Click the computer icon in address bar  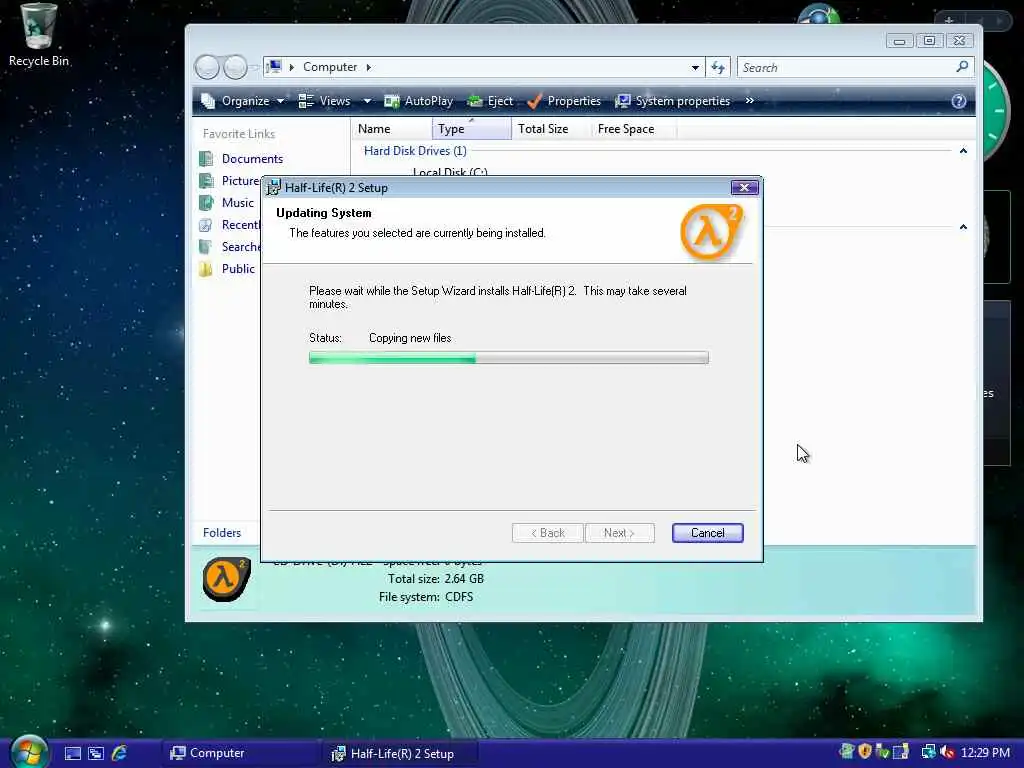(x=274, y=67)
